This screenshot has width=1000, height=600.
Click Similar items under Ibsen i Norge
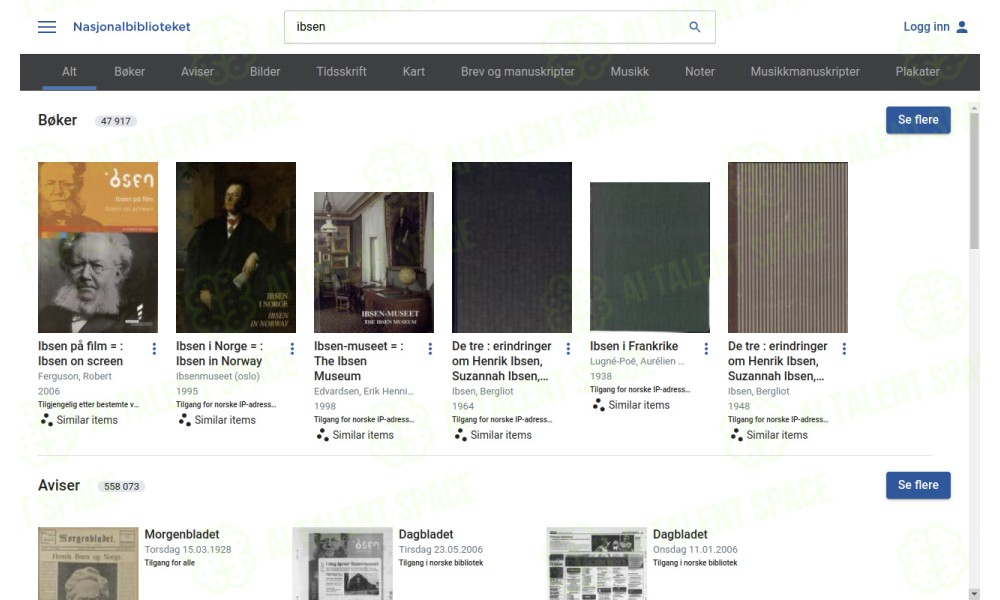217,420
